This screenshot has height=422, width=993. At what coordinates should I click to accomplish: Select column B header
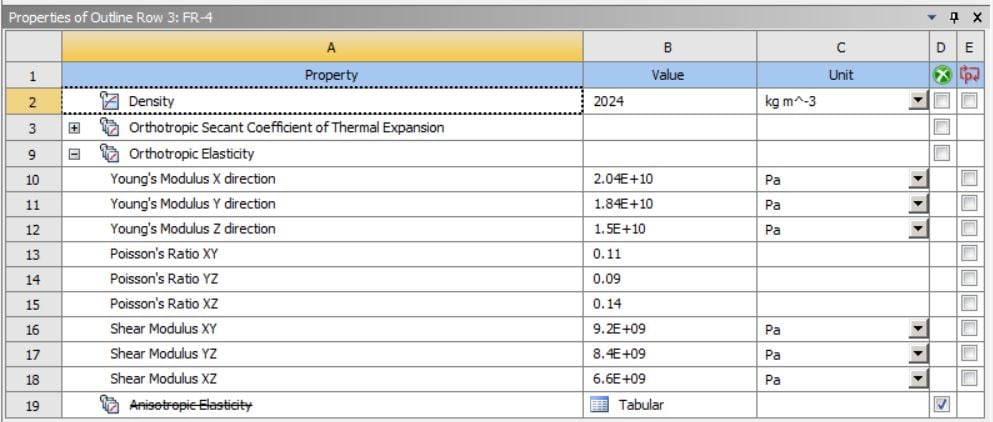669,47
